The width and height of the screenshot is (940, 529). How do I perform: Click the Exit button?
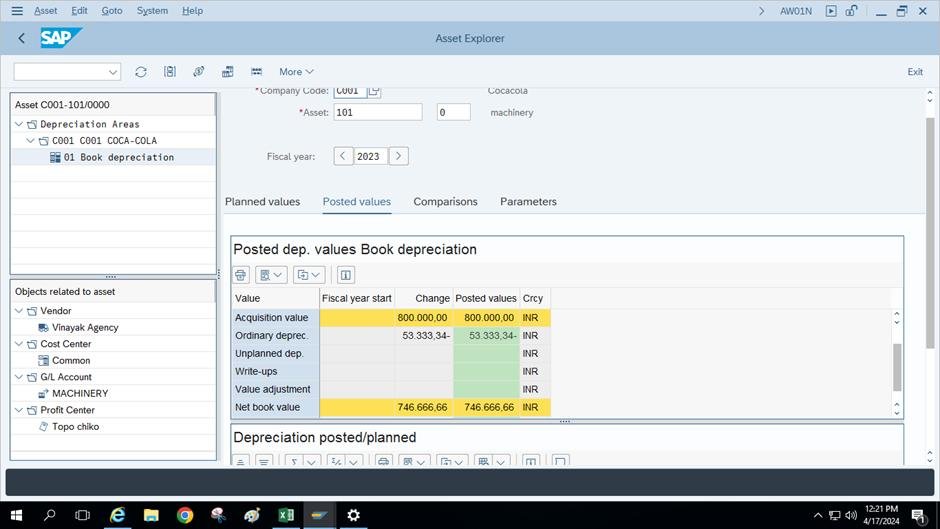tap(915, 72)
